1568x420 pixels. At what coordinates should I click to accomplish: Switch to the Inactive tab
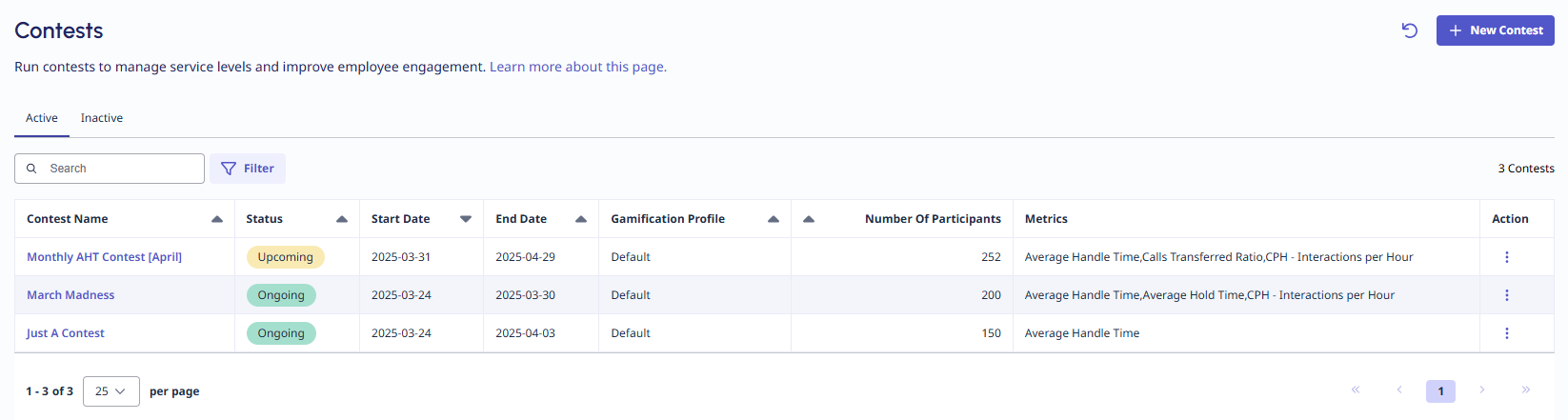[102, 118]
